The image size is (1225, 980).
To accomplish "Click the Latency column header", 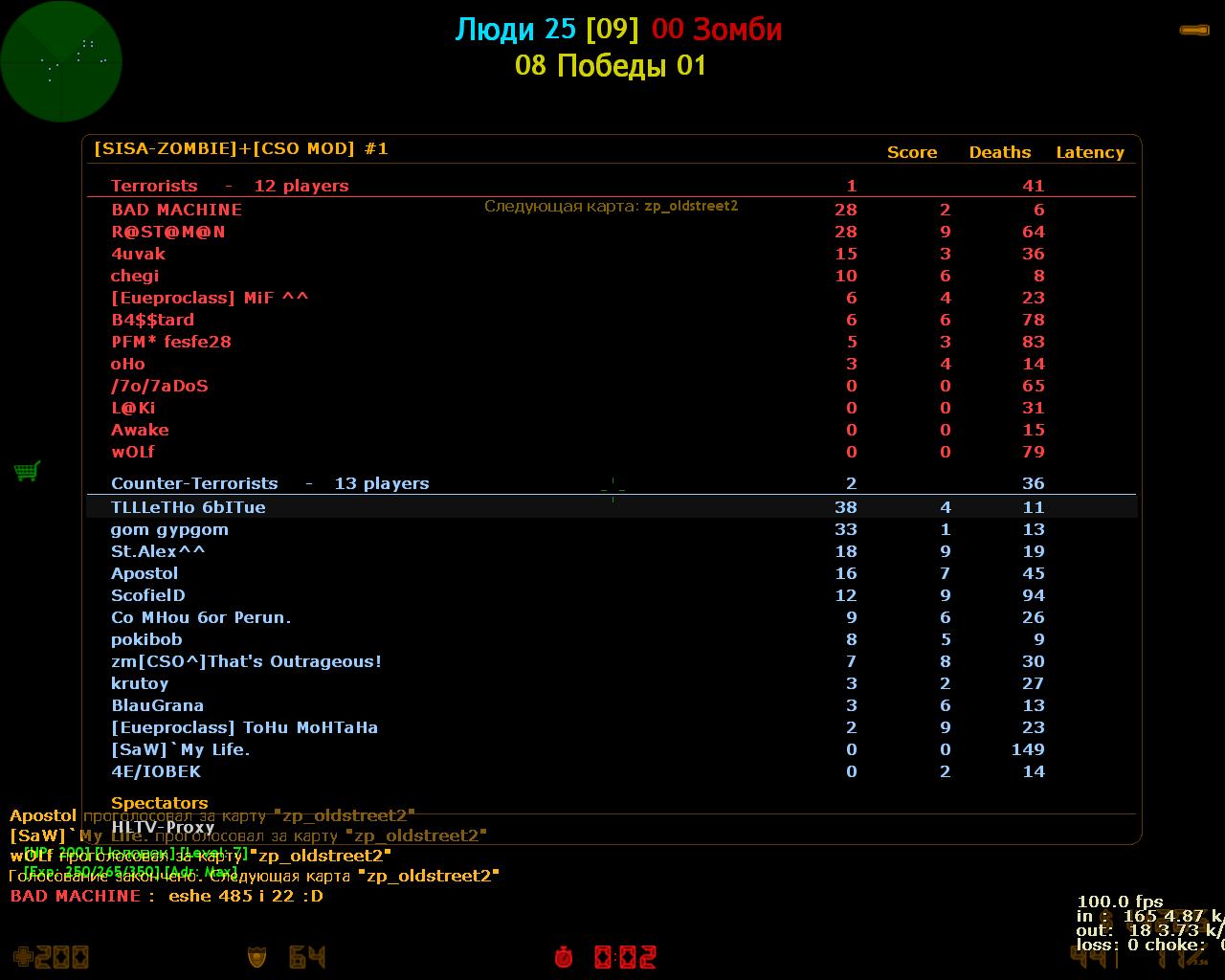I will [1089, 152].
